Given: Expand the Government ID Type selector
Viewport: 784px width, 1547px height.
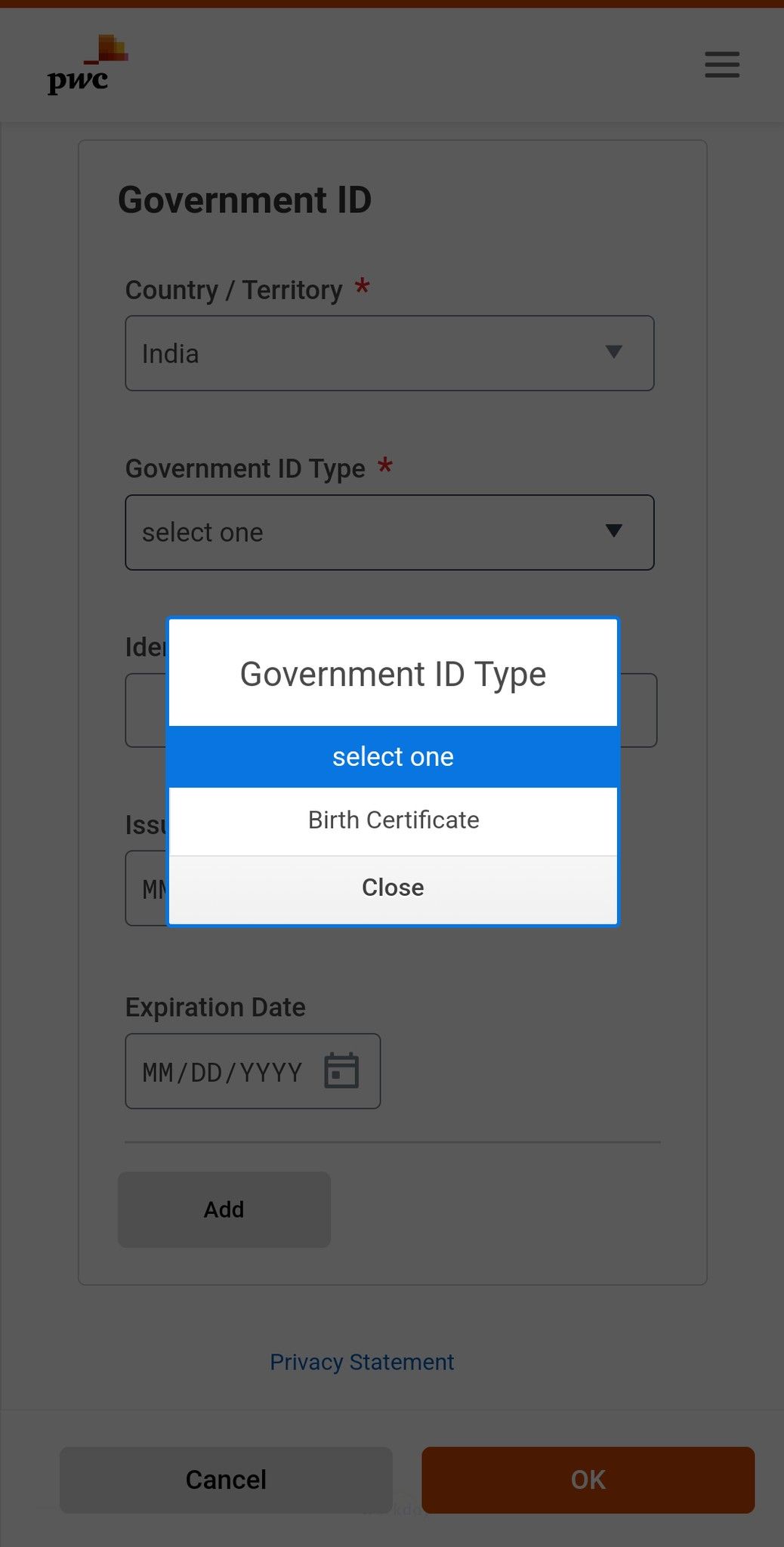Looking at the screenshot, I should 389,533.
